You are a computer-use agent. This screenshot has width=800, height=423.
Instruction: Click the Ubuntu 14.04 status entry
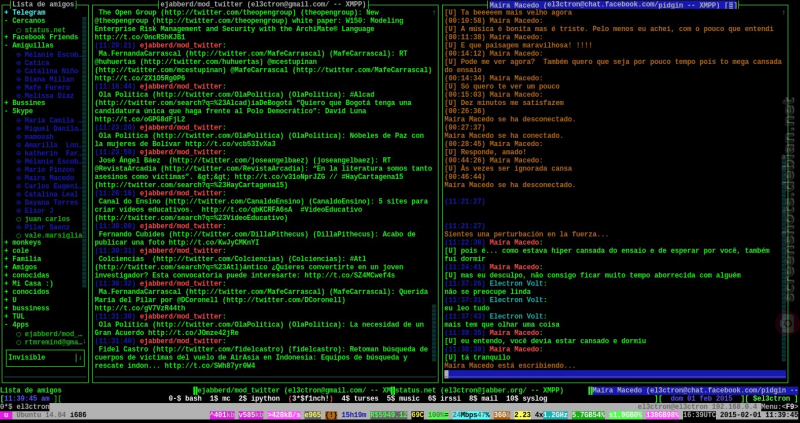[41, 415]
